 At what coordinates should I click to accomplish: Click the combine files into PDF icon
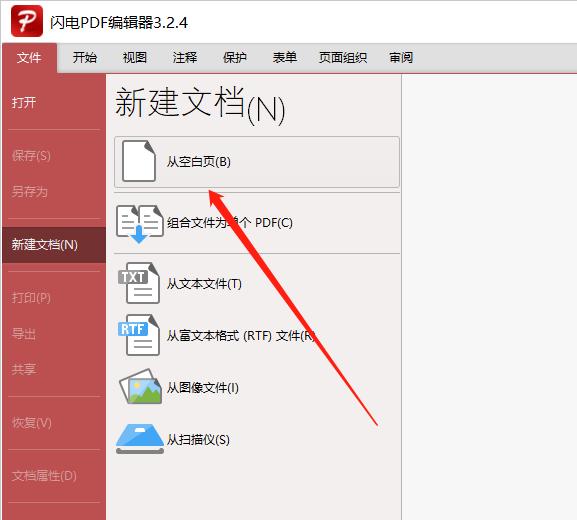[x=140, y=224]
